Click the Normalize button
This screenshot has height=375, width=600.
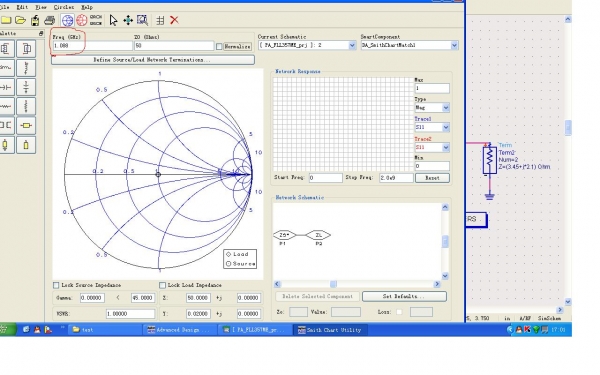(x=237, y=46)
